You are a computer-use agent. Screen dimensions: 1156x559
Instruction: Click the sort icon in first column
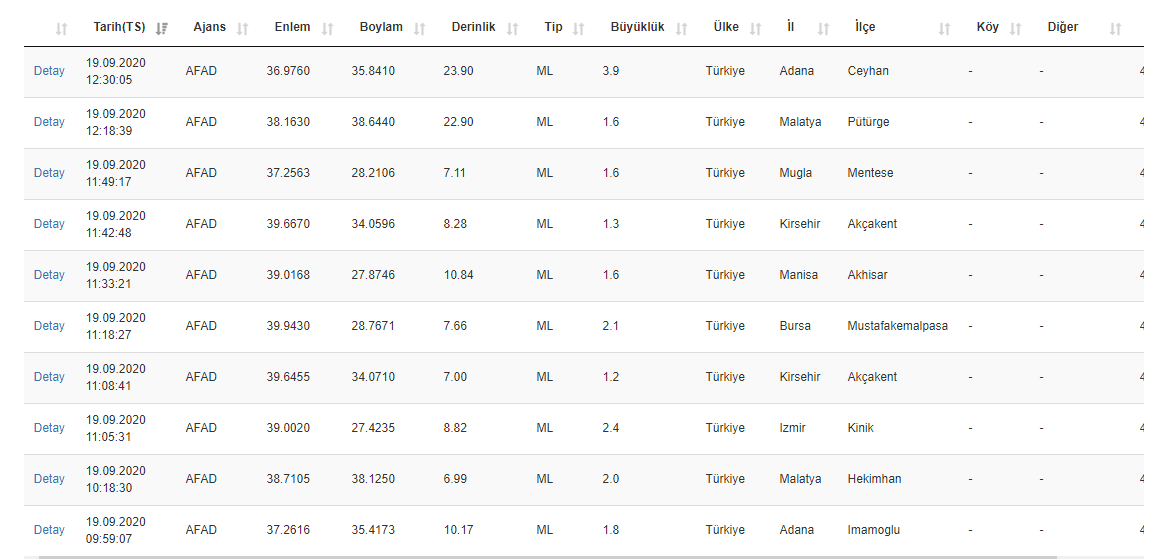click(61, 29)
